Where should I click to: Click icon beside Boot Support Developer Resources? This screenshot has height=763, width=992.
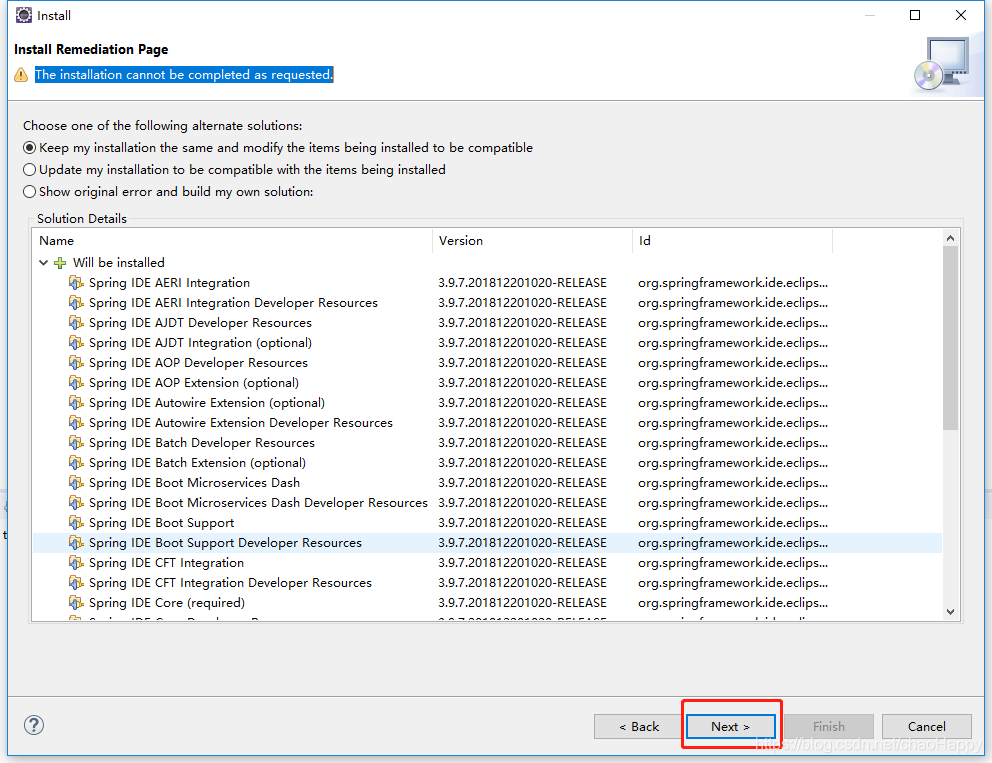(x=76, y=543)
